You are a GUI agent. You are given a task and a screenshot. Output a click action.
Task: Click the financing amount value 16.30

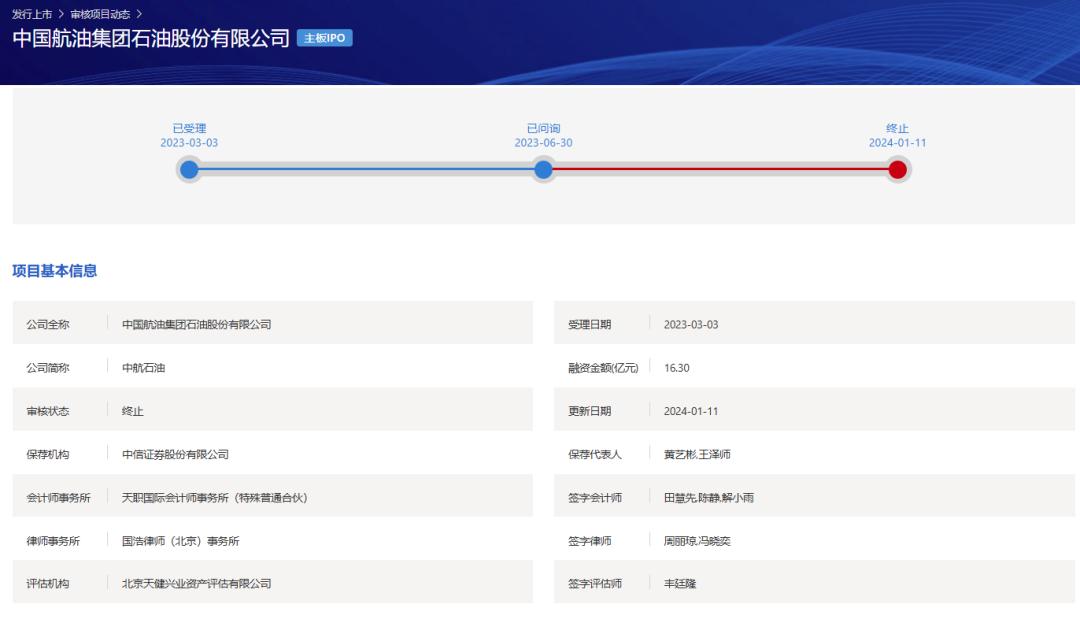point(676,368)
